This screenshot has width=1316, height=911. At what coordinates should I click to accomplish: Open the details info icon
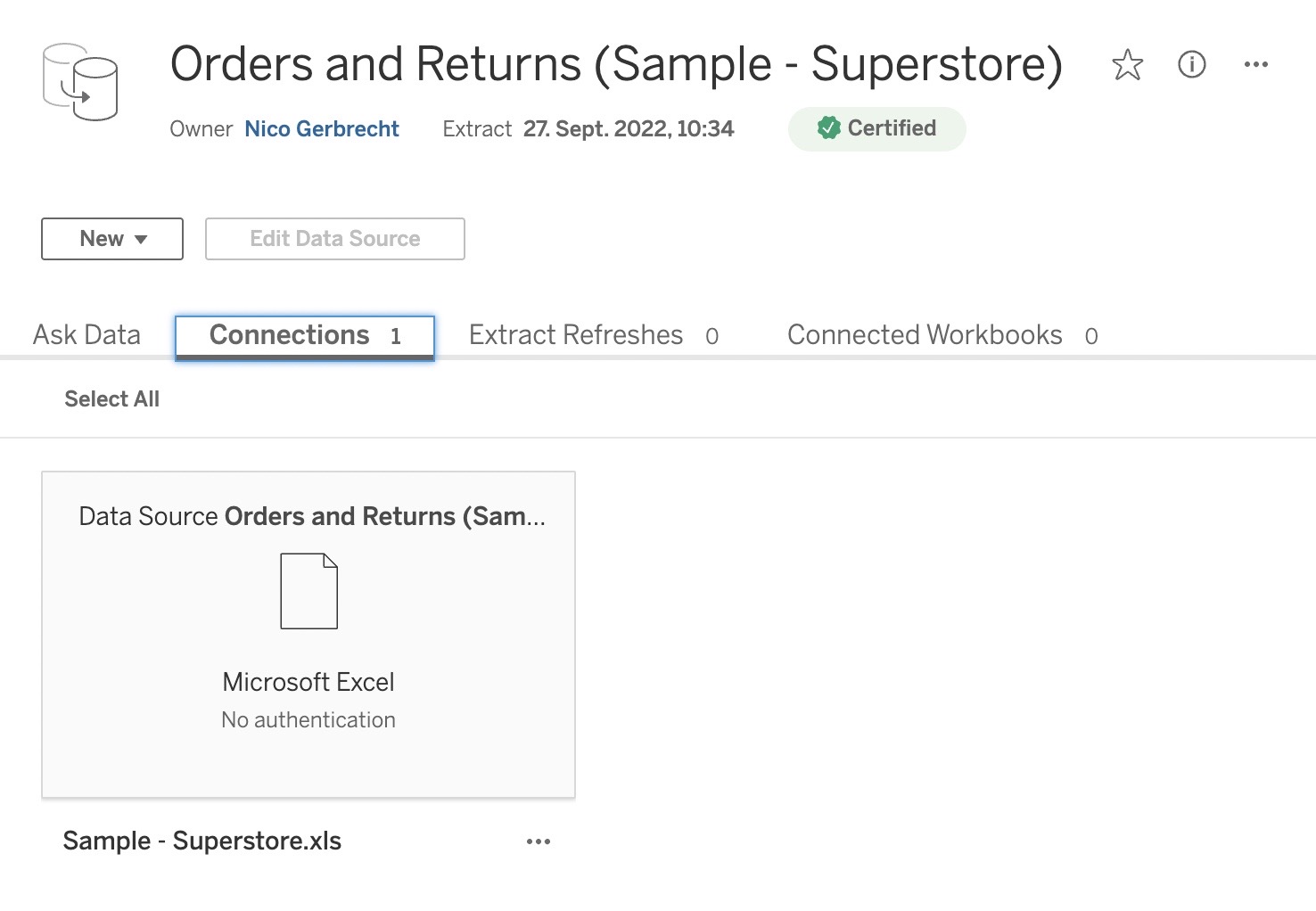click(1191, 64)
